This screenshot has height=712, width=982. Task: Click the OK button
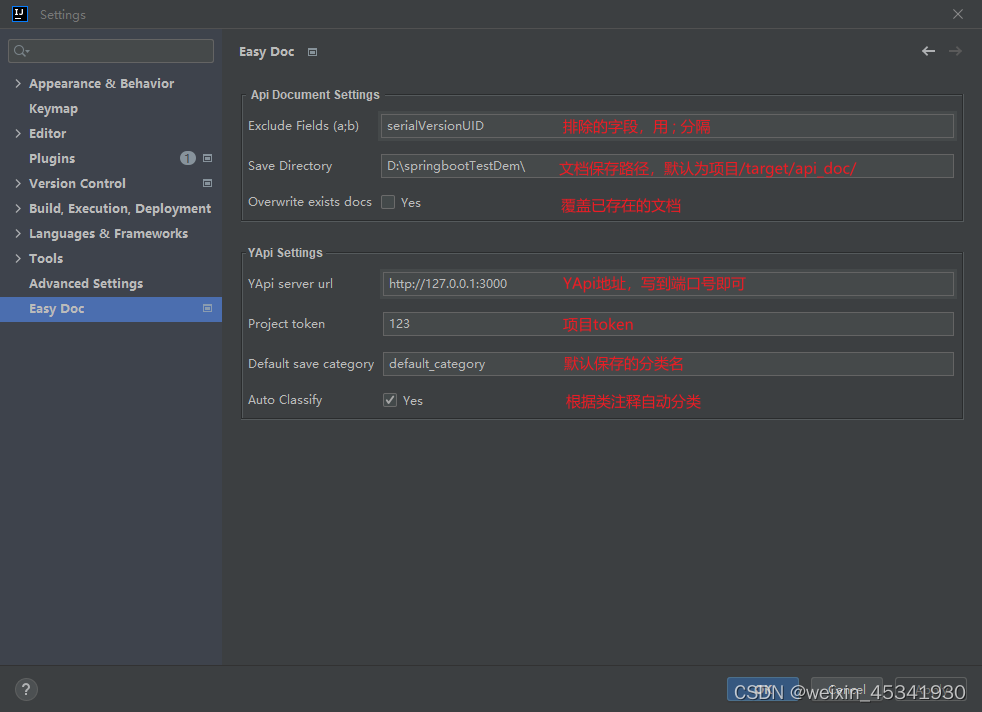tap(763, 689)
